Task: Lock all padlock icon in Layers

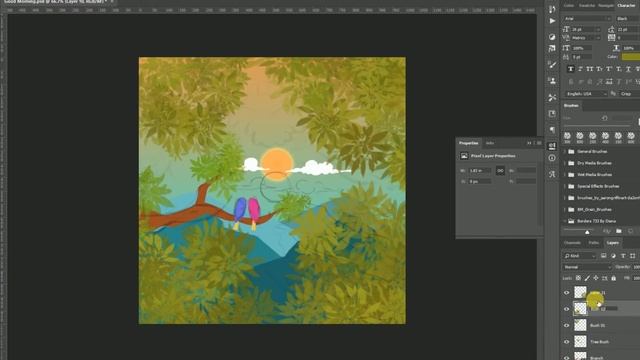Action: point(613,278)
